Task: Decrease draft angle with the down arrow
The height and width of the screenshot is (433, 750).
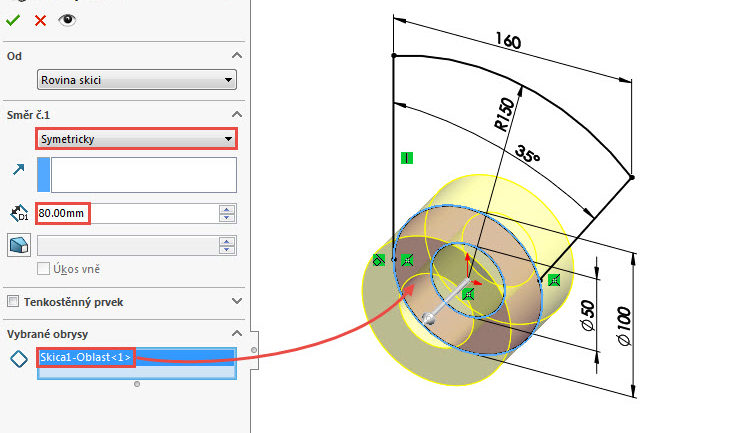Action: [227, 250]
